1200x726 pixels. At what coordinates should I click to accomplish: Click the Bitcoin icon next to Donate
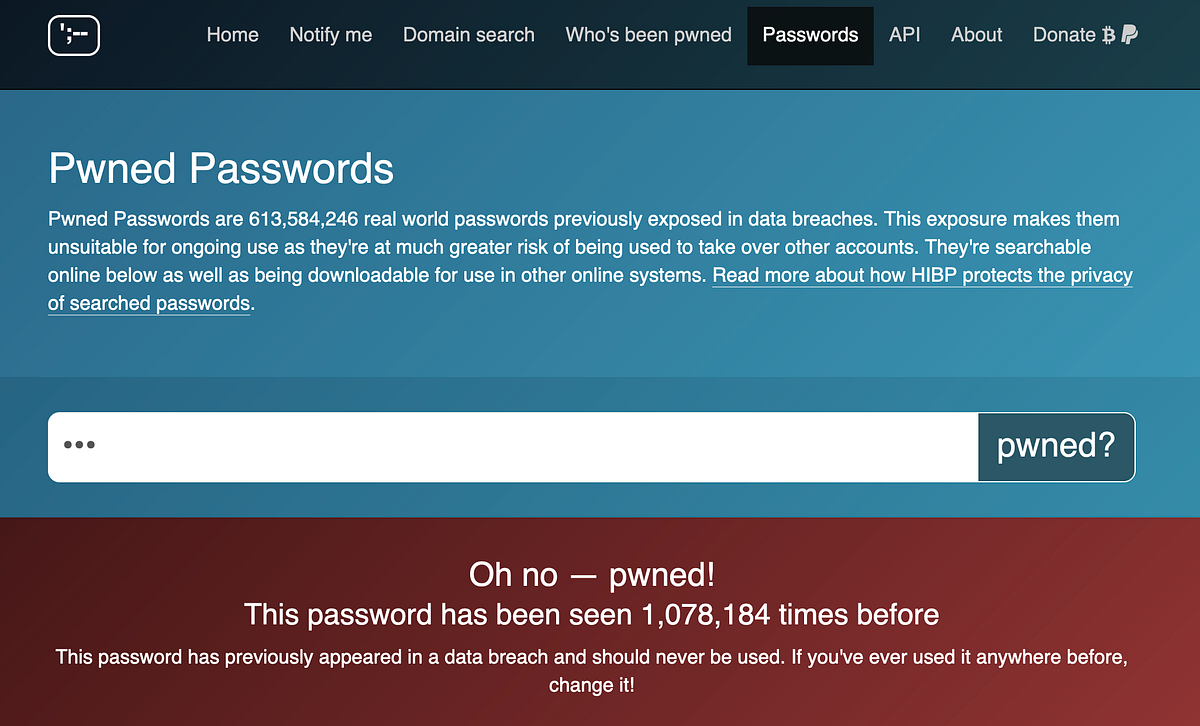pyautogui.click(x=1108, y=34)
